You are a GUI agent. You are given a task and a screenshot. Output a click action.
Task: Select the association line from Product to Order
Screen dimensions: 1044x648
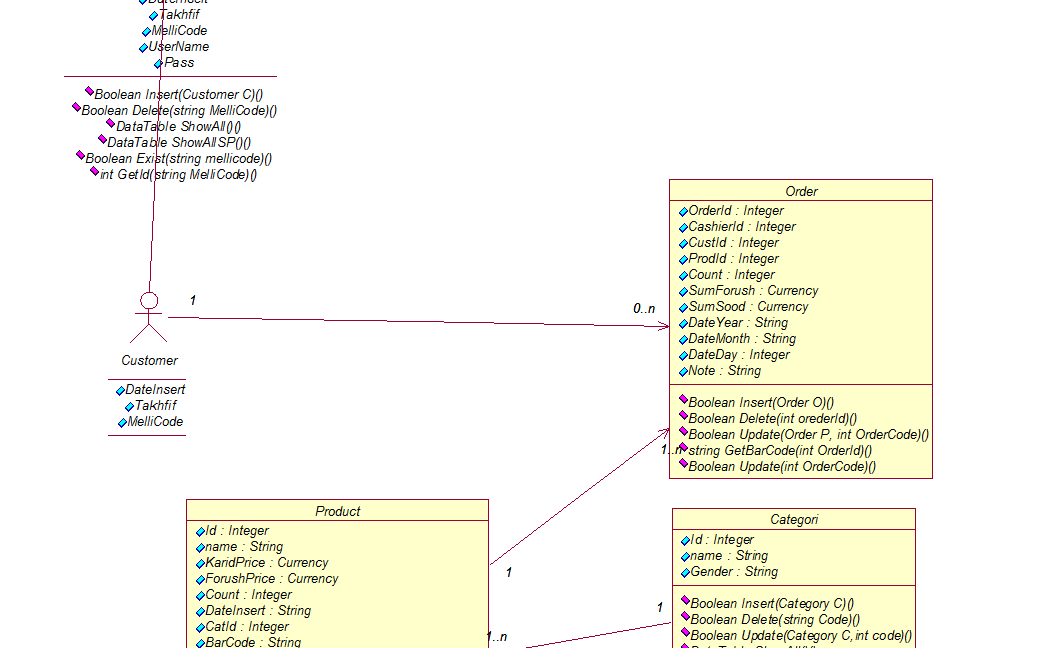[579, 497]
